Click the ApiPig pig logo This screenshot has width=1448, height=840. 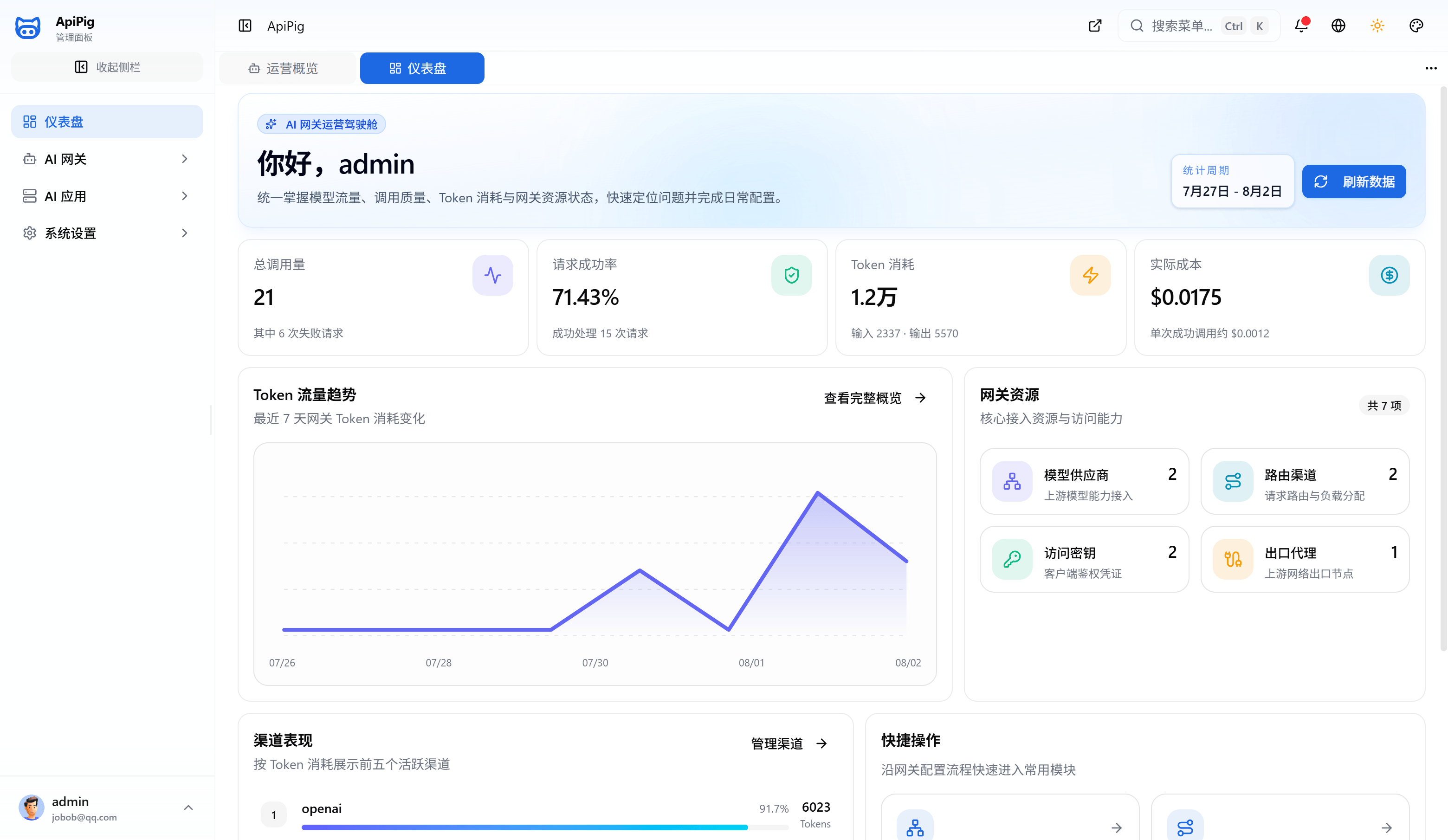pyautogui.click(x=27, y=27)
